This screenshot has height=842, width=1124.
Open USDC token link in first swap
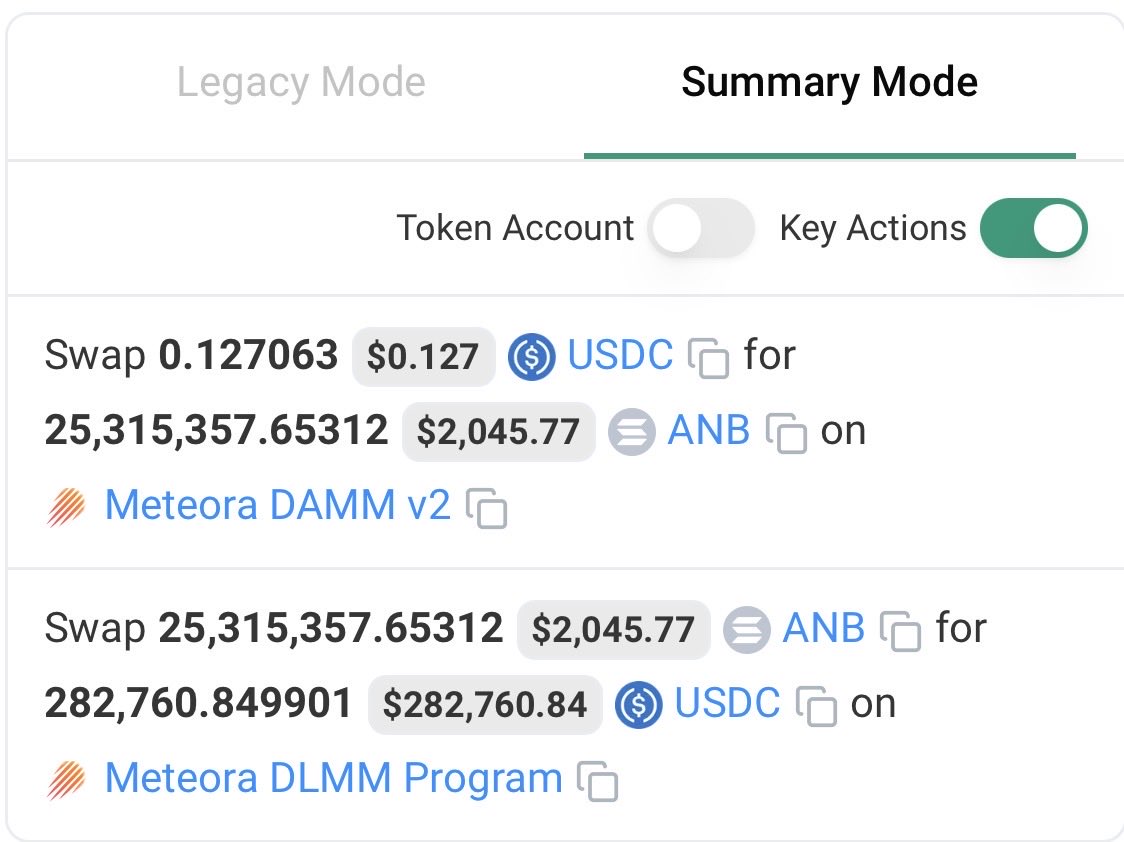pyautogui.click(x=620, y=355)
